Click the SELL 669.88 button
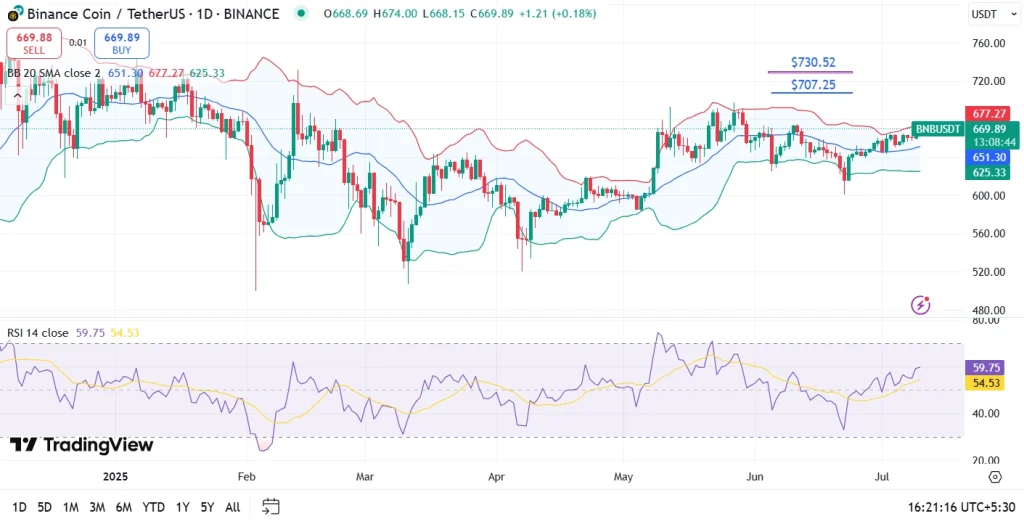 click(34, 43)
